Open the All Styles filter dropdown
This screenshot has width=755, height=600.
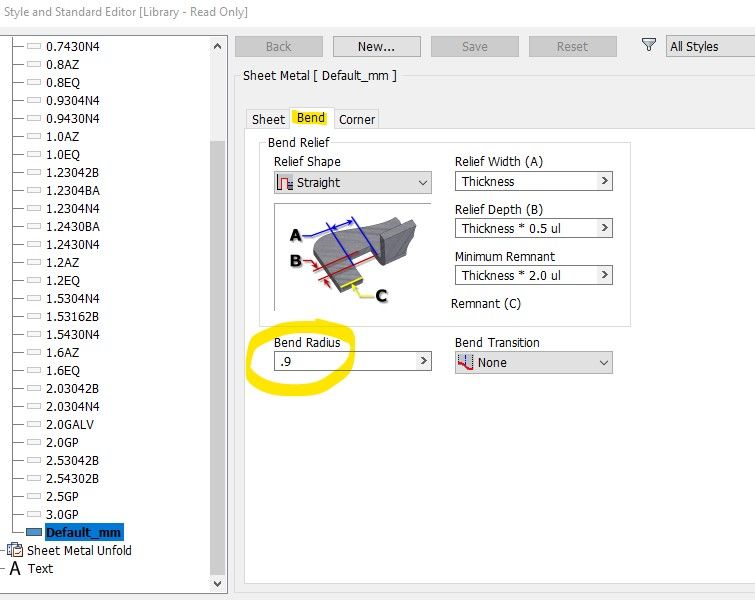pos(710,46)
